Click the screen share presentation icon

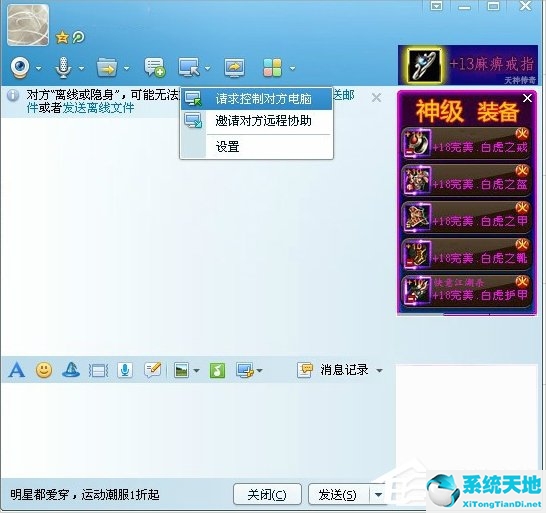[x=234, y=68]
